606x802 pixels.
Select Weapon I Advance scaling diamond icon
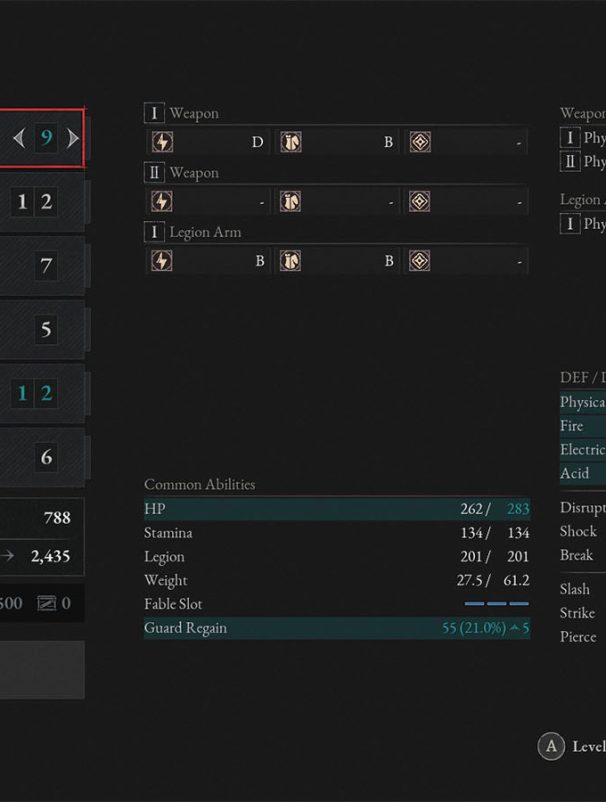coord(420,142)
